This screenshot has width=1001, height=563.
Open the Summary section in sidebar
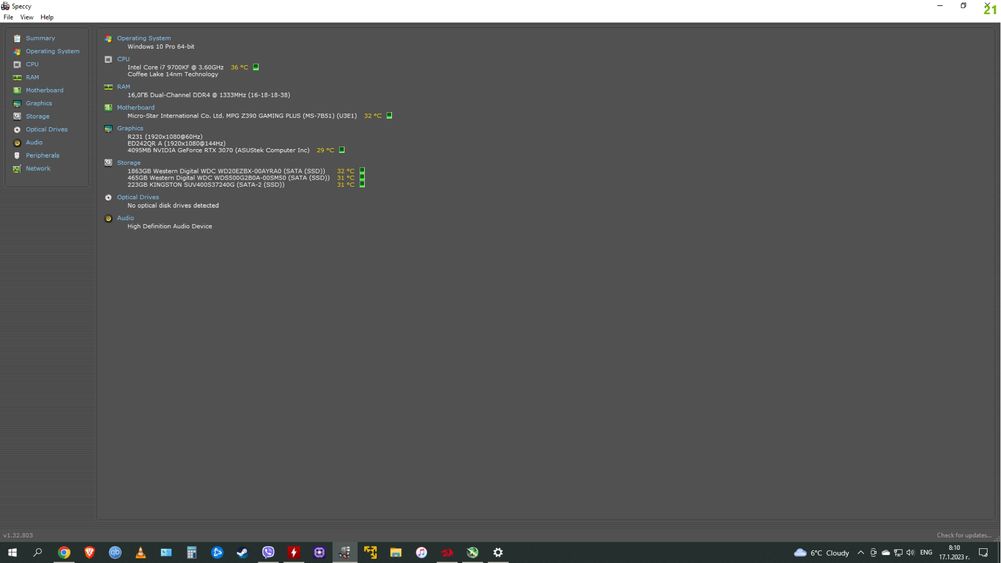[x=40, y=38]
